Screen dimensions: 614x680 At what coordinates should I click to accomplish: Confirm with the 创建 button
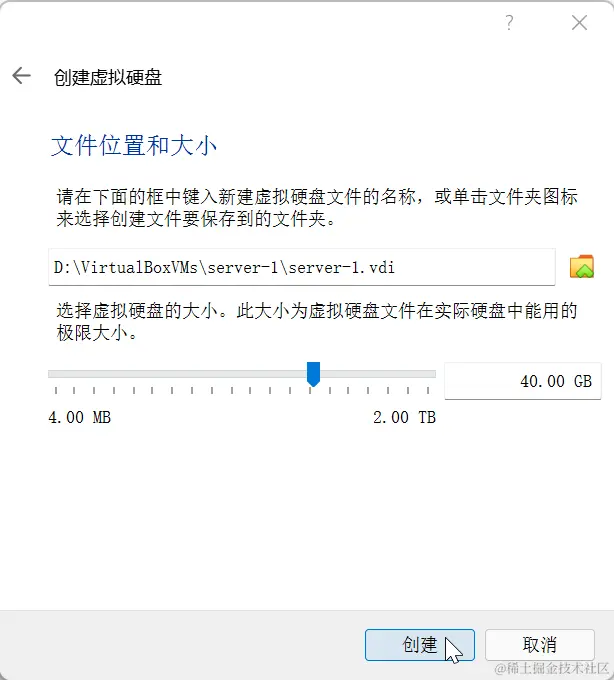(x=420, y=645)
